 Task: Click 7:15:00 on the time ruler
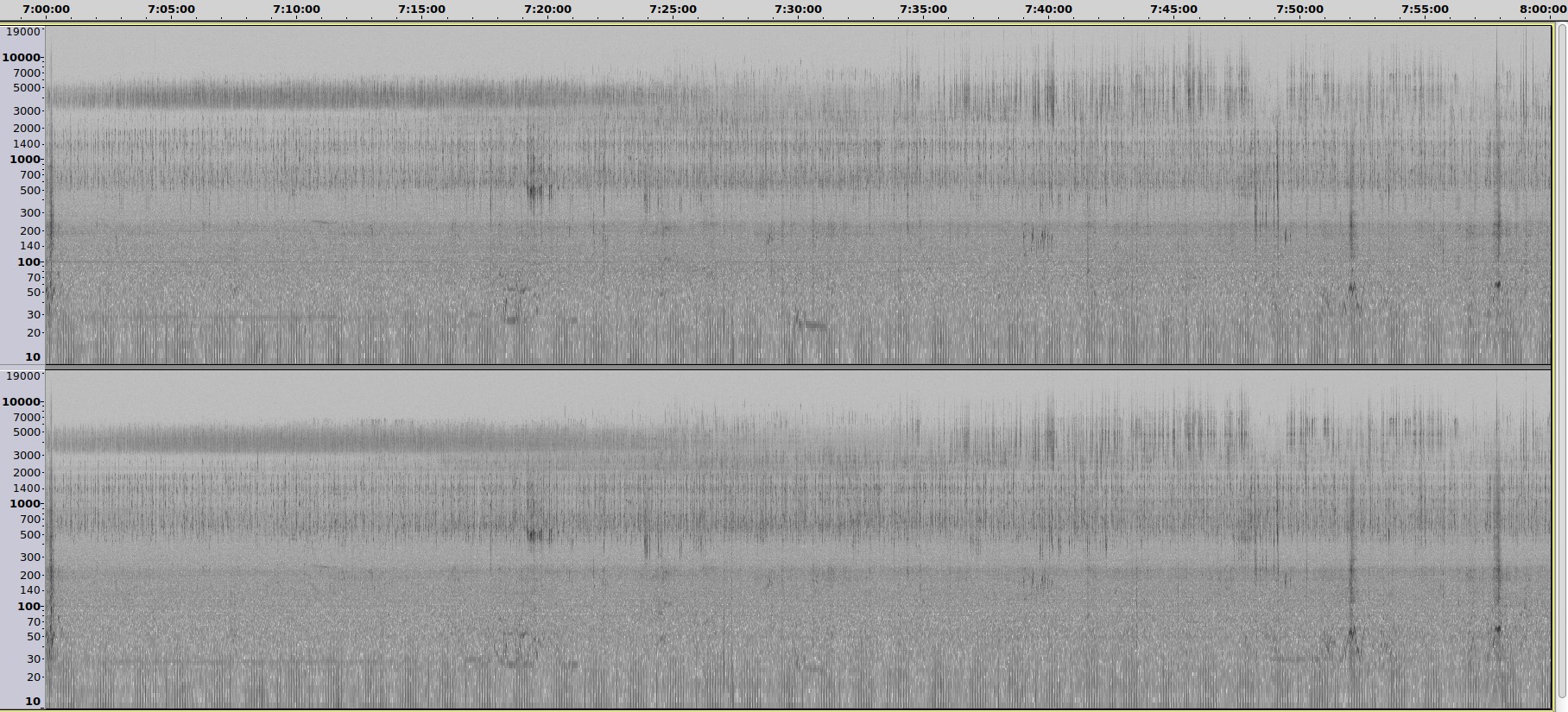click(x=421, y=9)
